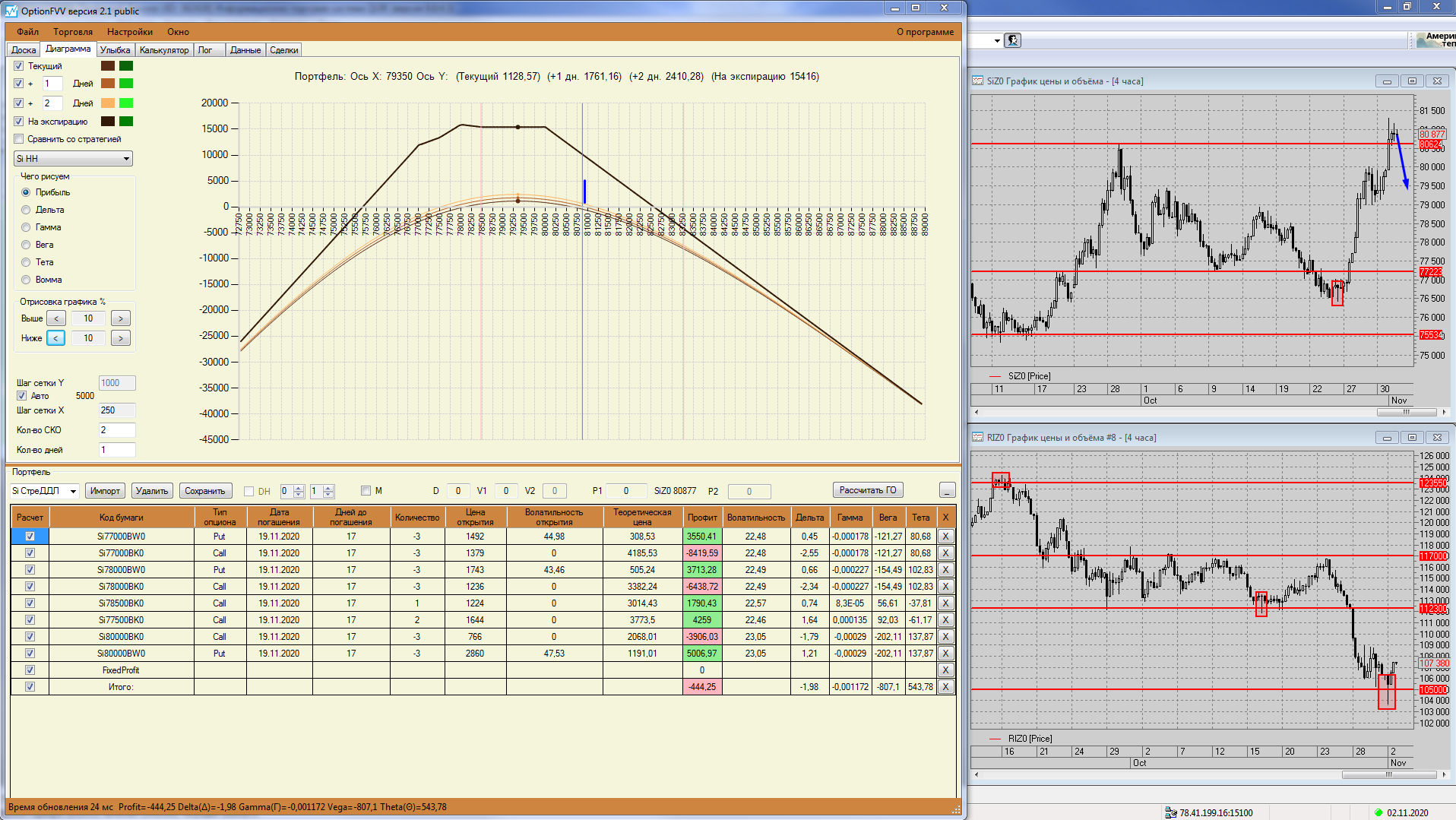Viewport: 1456px width, 820px height.
Task: Click the user profile icon in background toolbar
Action: point(1013,40)
